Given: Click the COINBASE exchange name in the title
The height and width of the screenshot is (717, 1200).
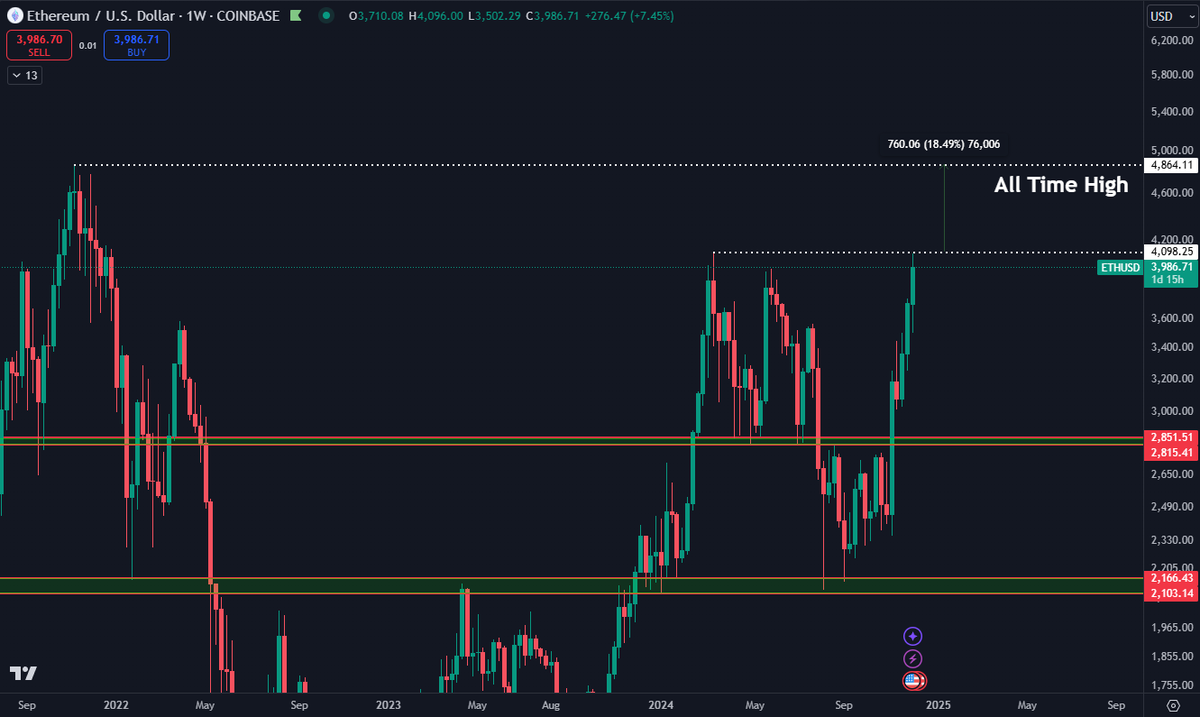Looking at the screenshot, I should [247, 15].
